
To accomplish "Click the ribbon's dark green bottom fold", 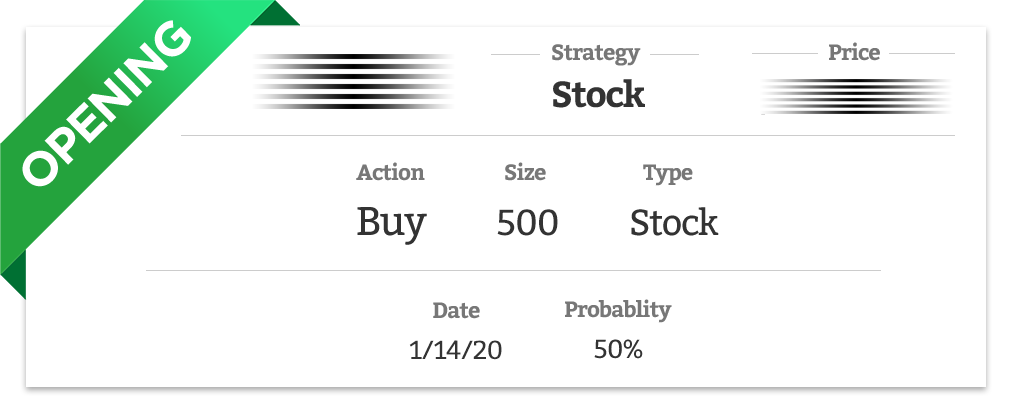I will point(14,276).
